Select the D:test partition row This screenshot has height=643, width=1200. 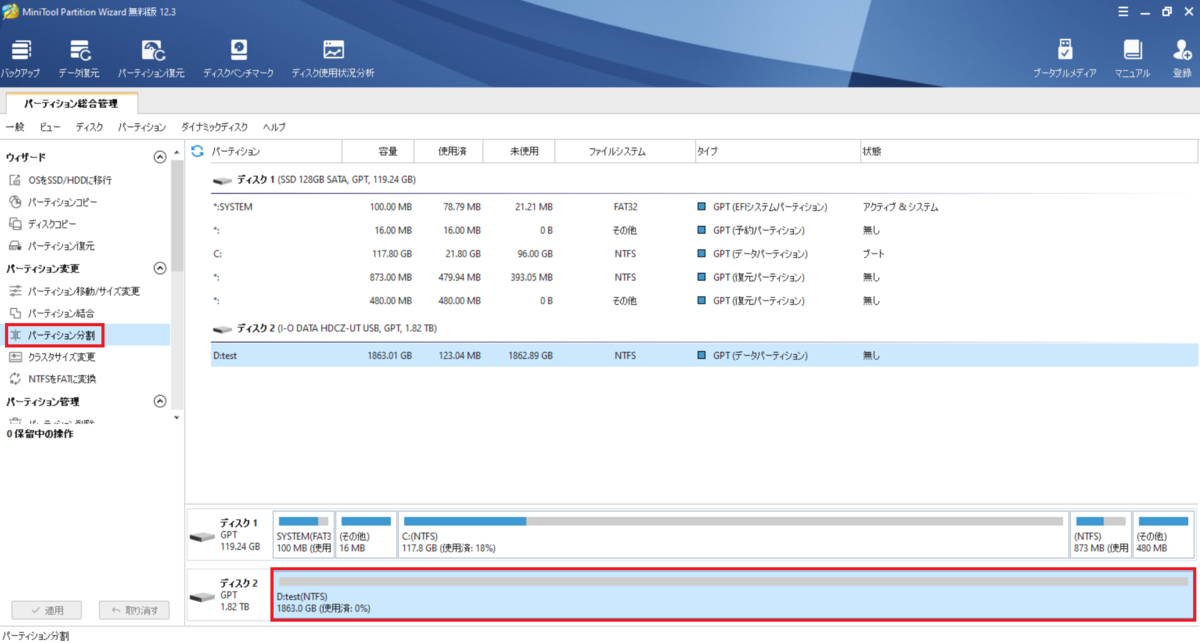pyautogui.click(x=704, y=354)
